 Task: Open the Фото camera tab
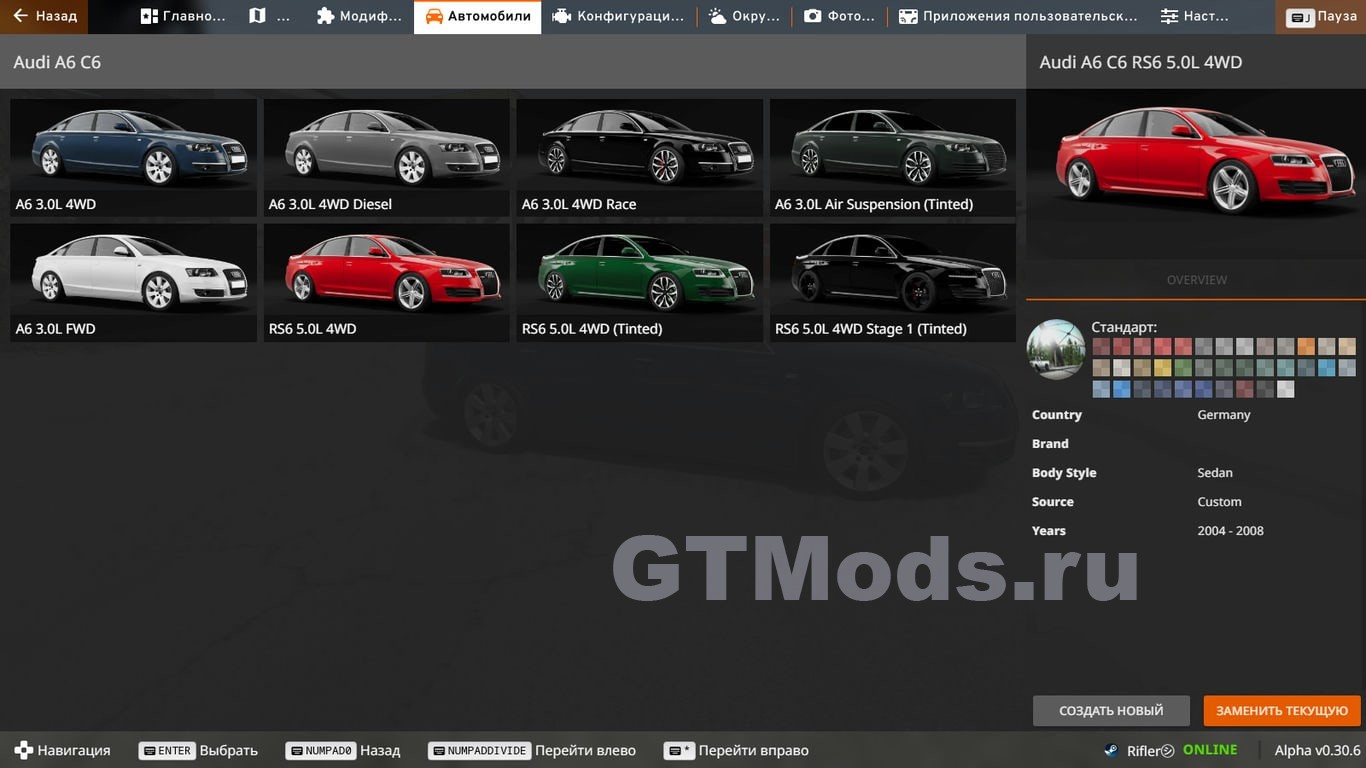coord(839,16)
